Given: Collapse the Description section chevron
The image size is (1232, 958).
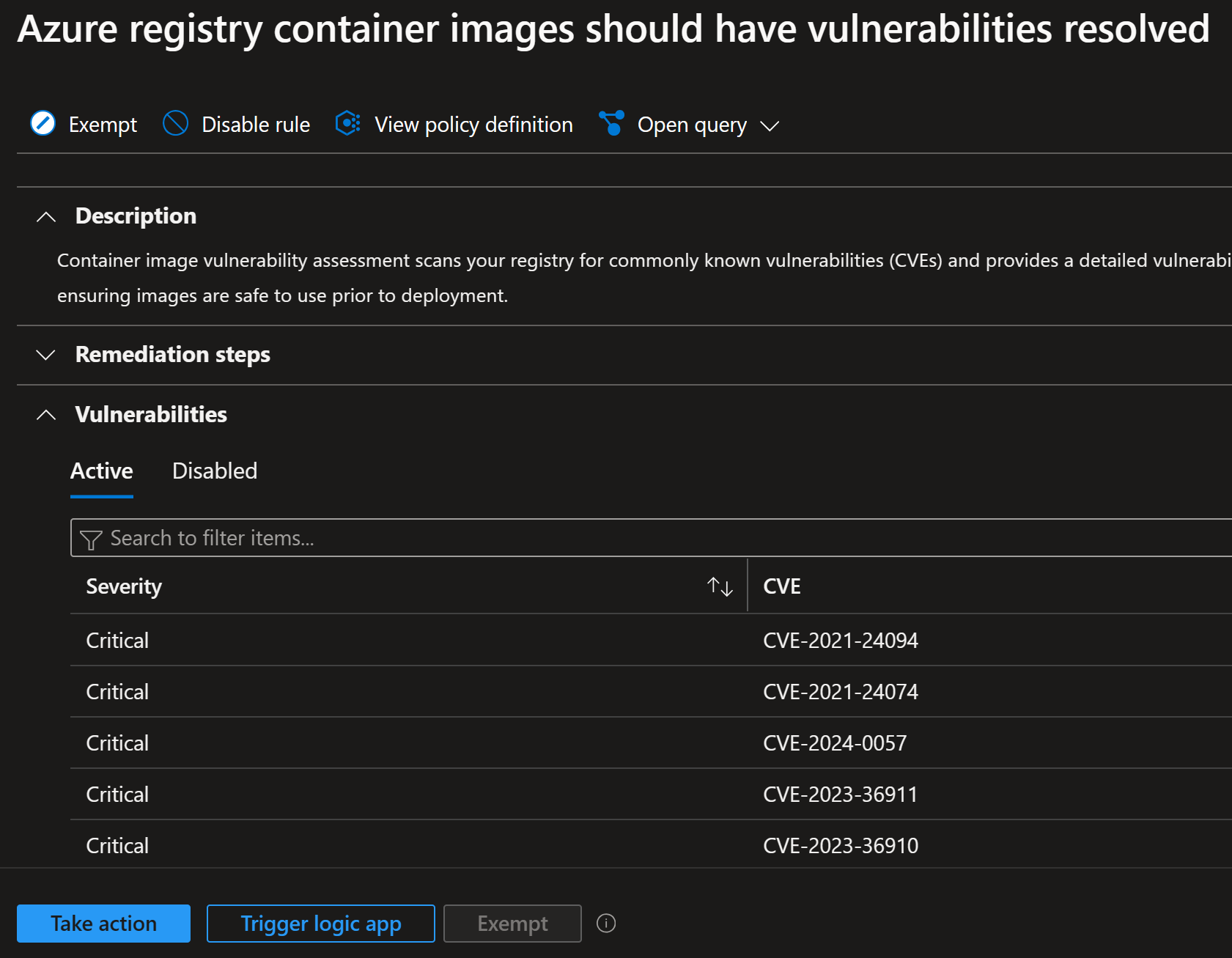Looking at the screenshot, I should (46, 217).
